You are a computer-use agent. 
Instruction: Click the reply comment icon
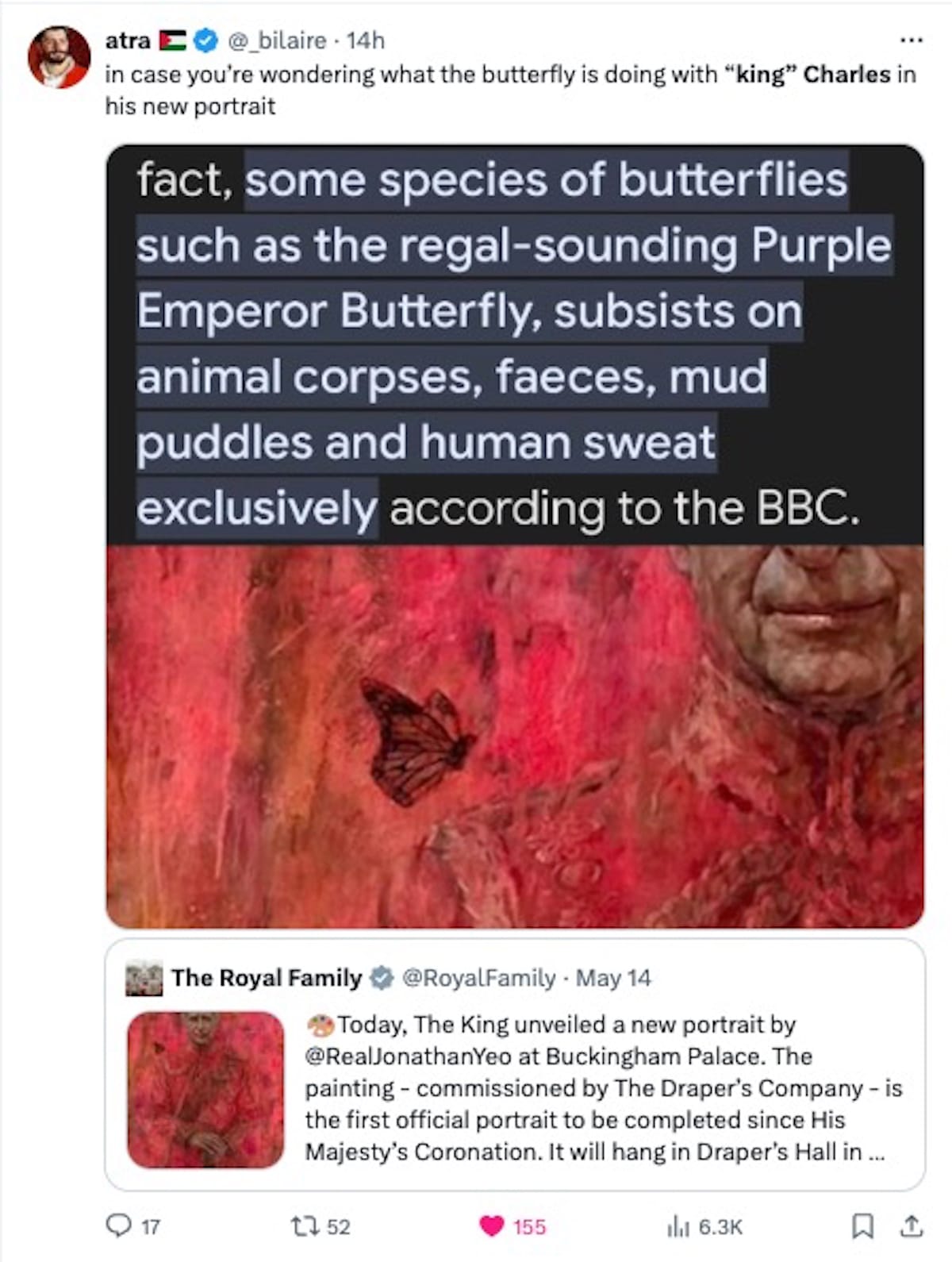tap(119, 1226)
